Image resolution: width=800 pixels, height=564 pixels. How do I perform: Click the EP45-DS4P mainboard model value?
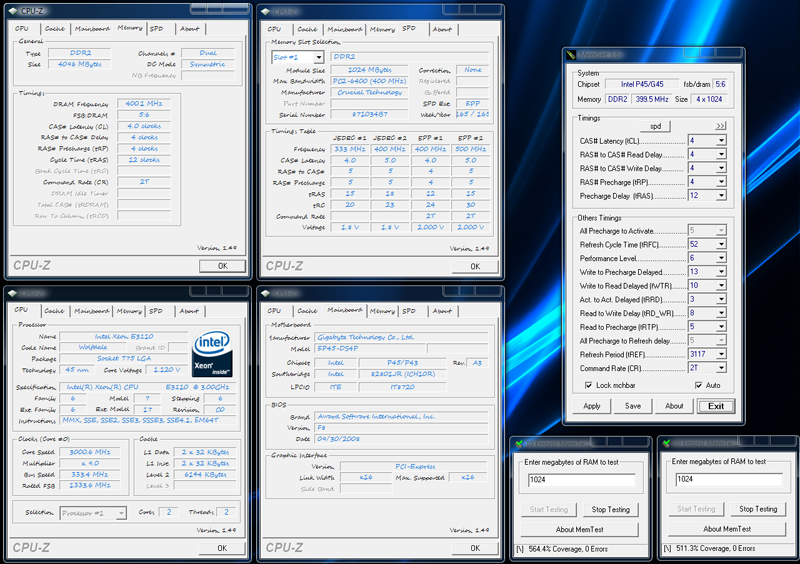[x=370, y=349]
